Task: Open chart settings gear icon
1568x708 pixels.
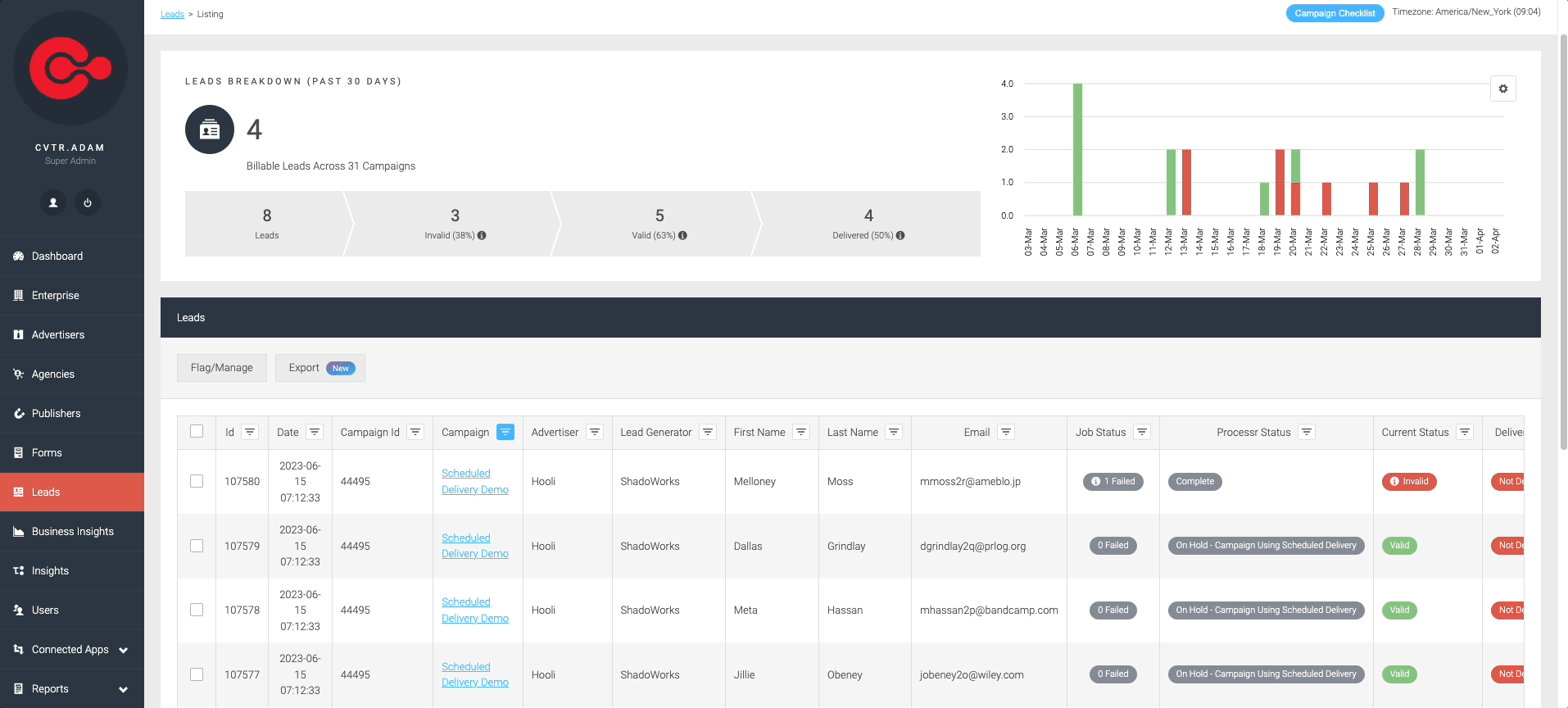Action: click(1502, 88)
